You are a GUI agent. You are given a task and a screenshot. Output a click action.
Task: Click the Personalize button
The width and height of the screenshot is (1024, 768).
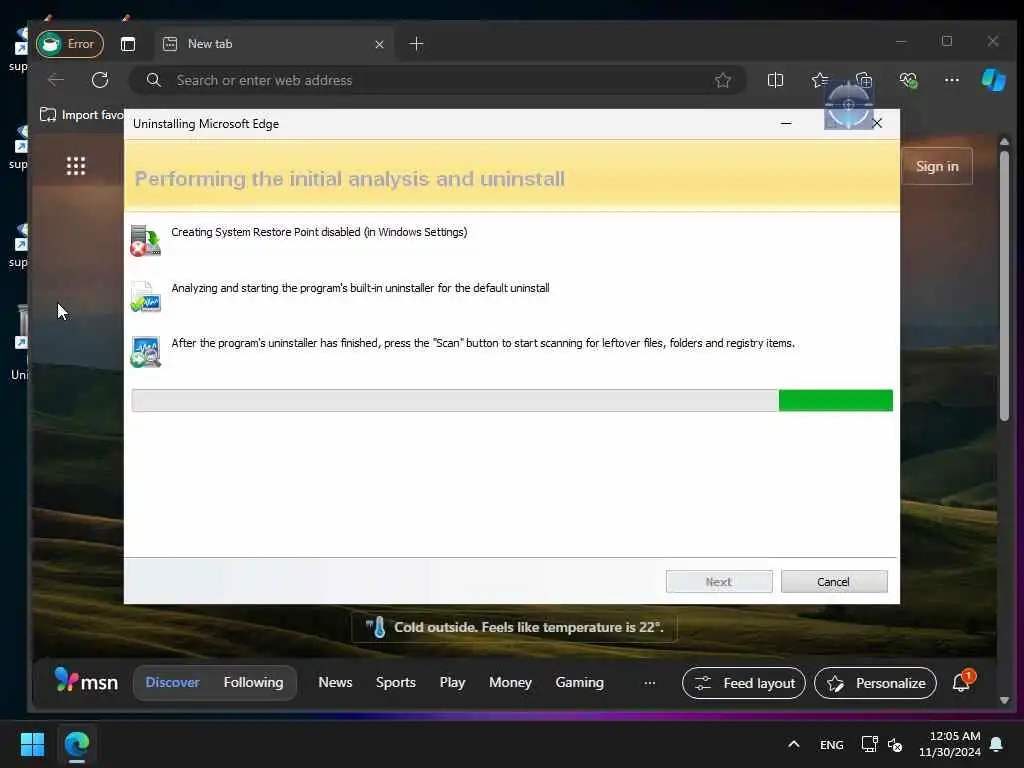(x=875, y=683)
